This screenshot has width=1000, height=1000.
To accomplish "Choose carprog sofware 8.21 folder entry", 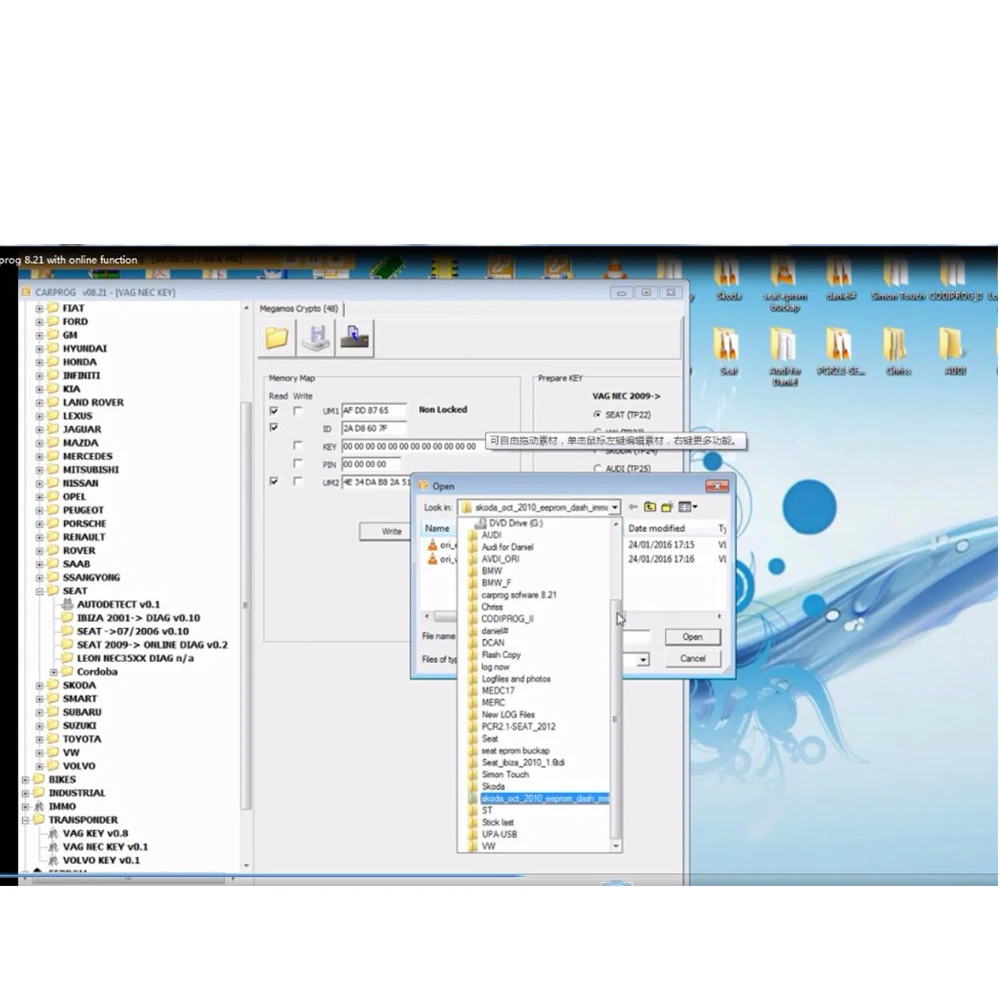I will click(518, 595).
